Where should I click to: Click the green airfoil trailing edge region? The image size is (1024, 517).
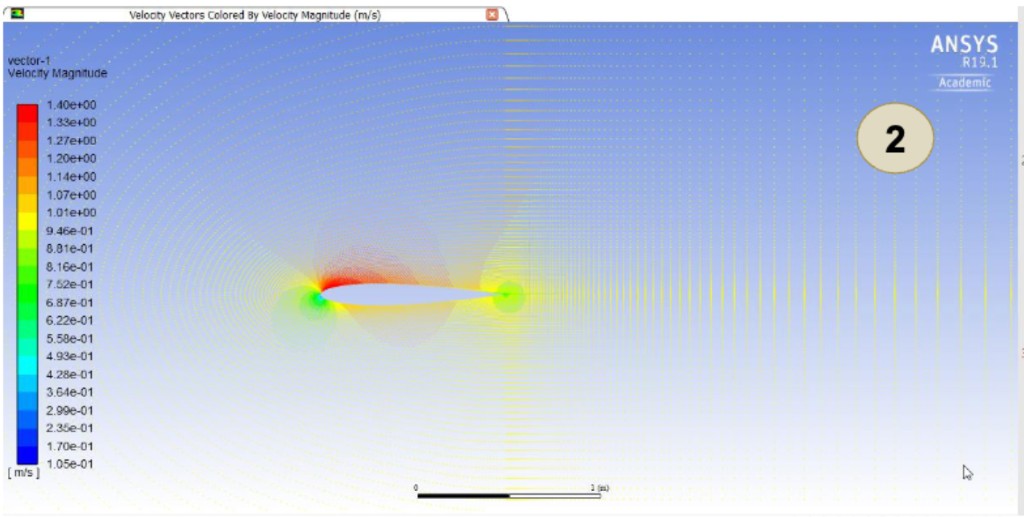pos(509,294)
